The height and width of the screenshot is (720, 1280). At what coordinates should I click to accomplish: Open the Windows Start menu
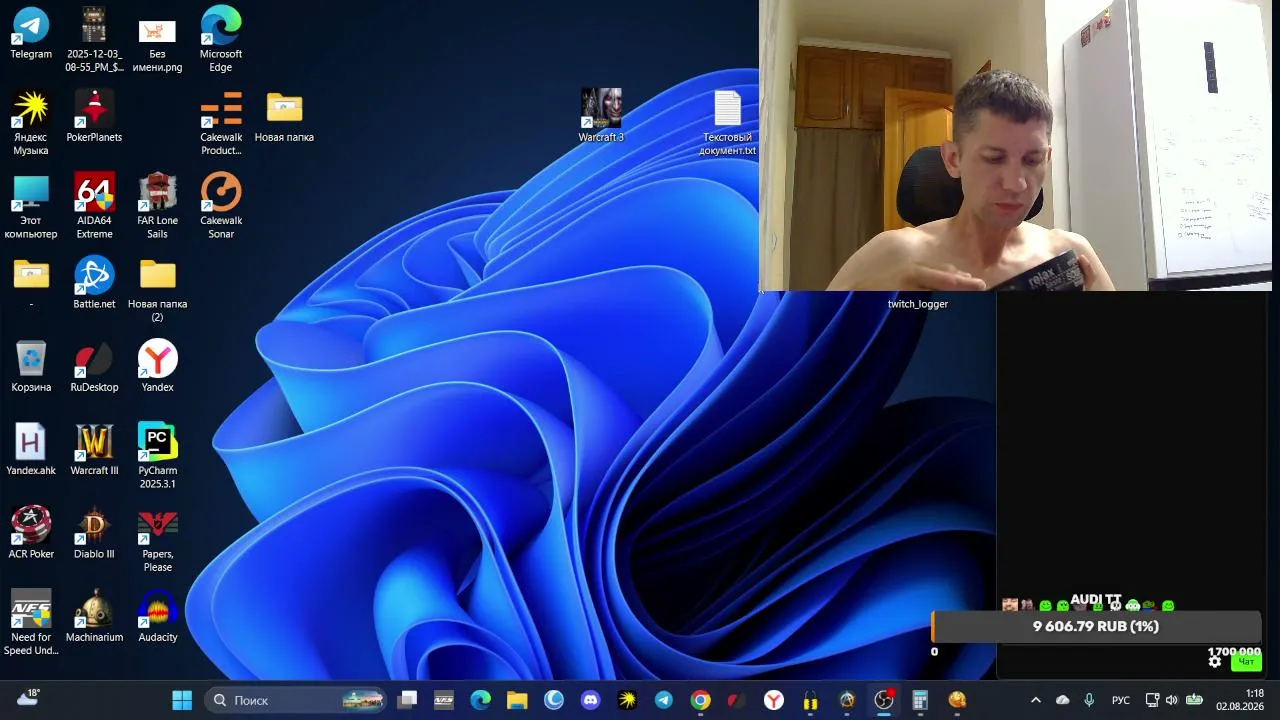pos(182,700)
